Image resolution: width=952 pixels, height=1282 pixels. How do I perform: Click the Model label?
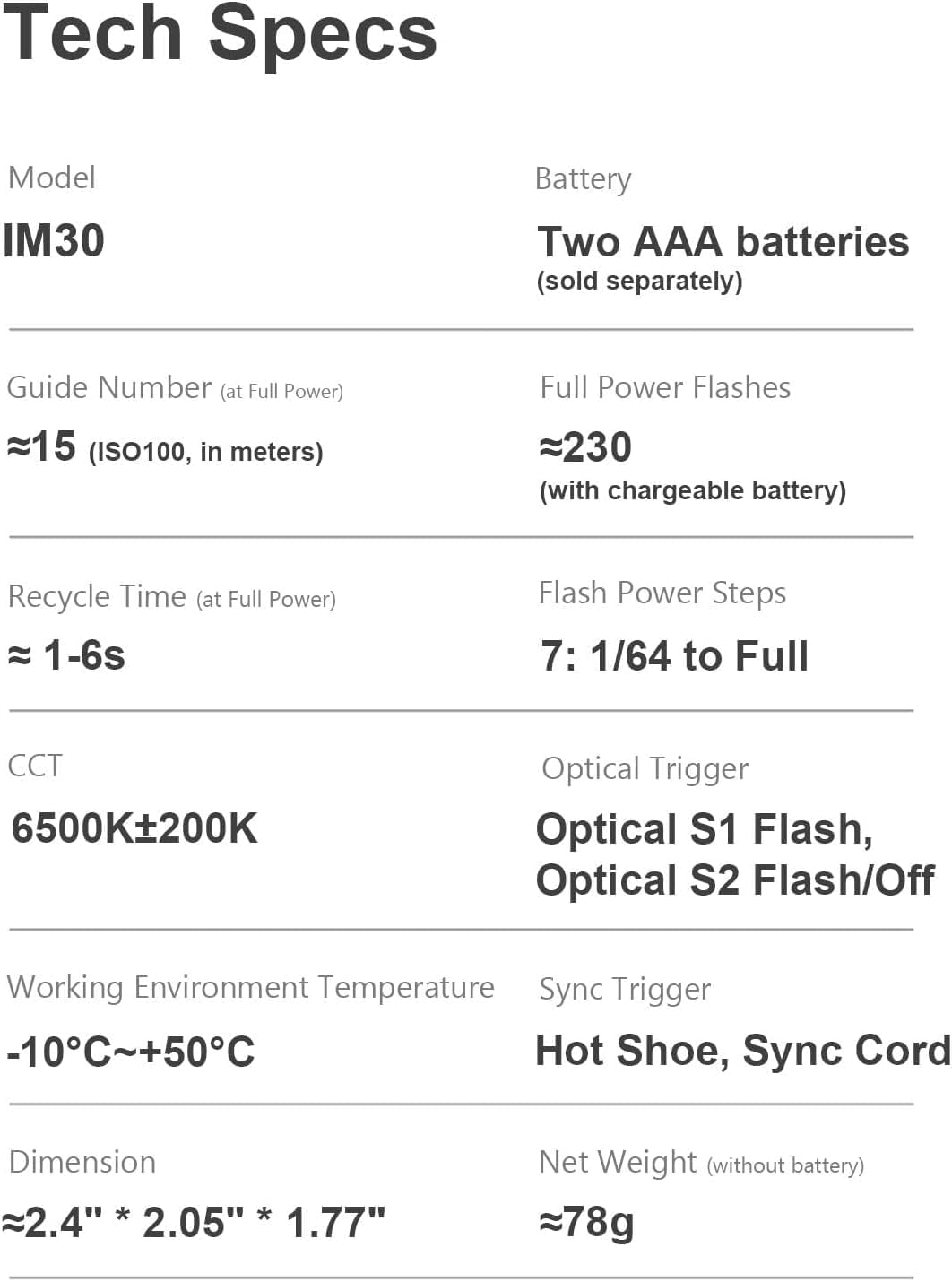click(52, 178)
